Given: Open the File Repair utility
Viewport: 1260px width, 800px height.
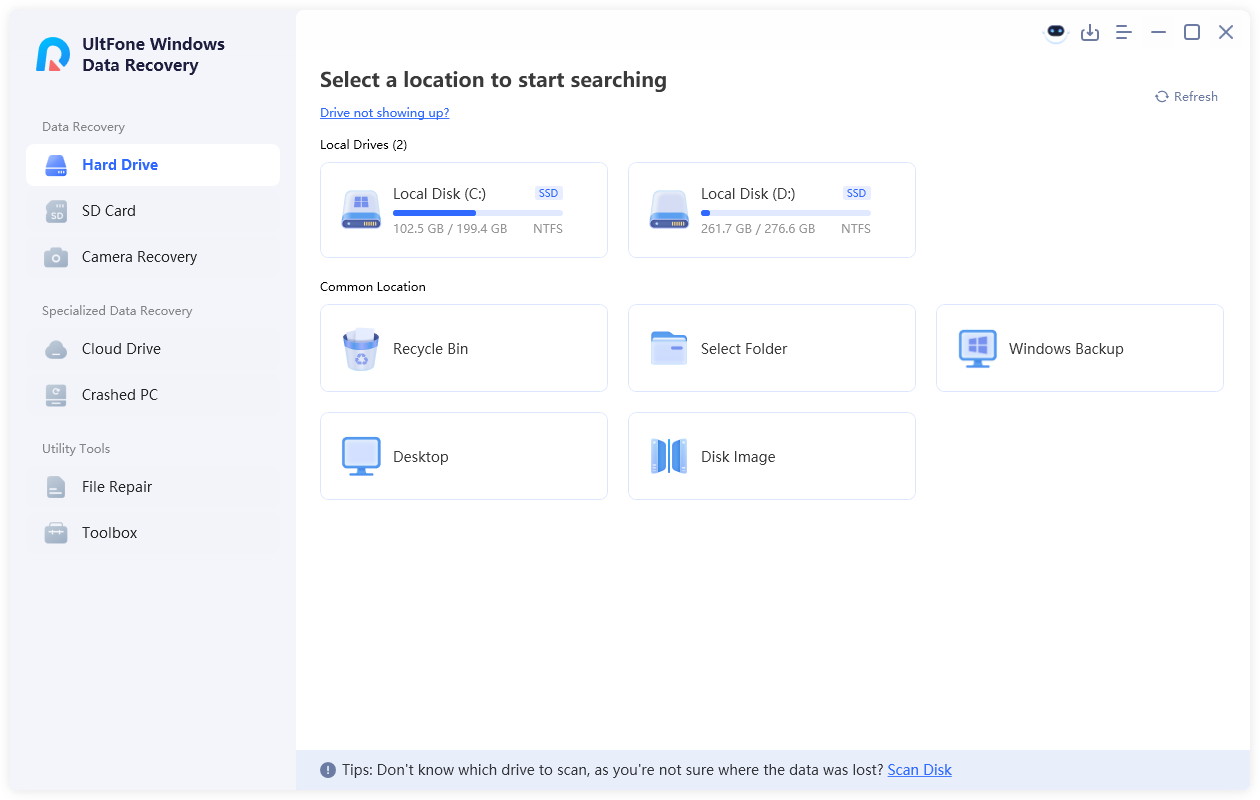Looking at the screenshot, I should tap(115, 487).
